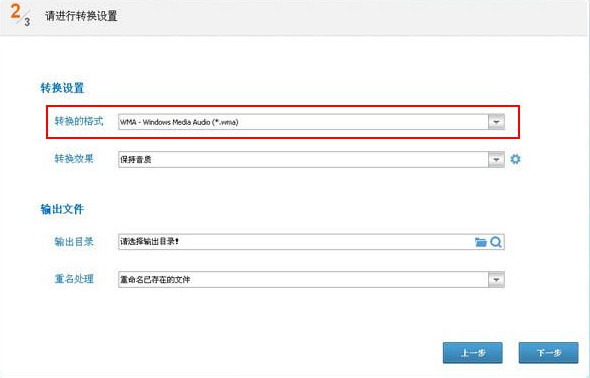Click the step 2/3 indicator icon
The height and width of the screenshot is (378, 590).
point(20,15)
